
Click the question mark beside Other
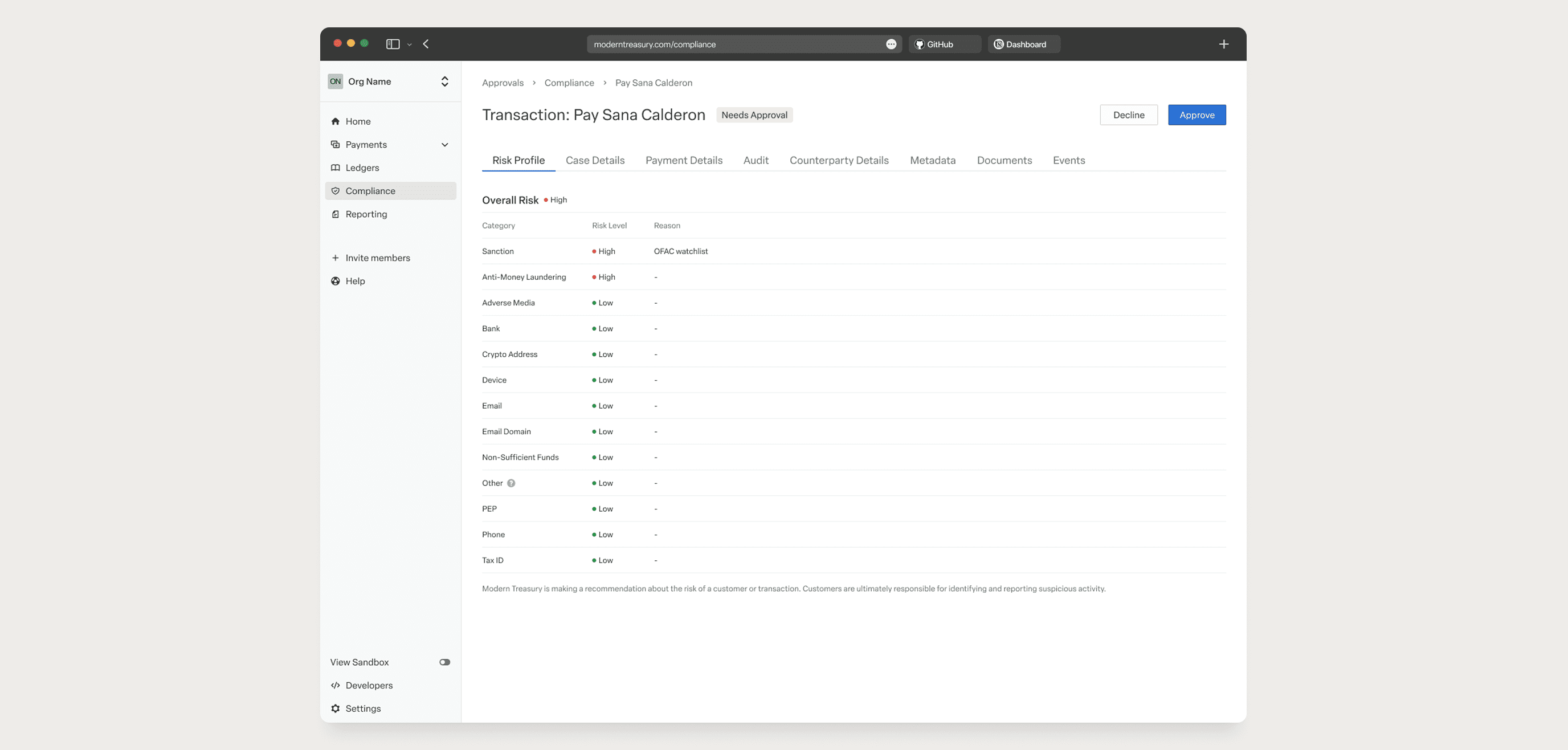coord(511,483)
